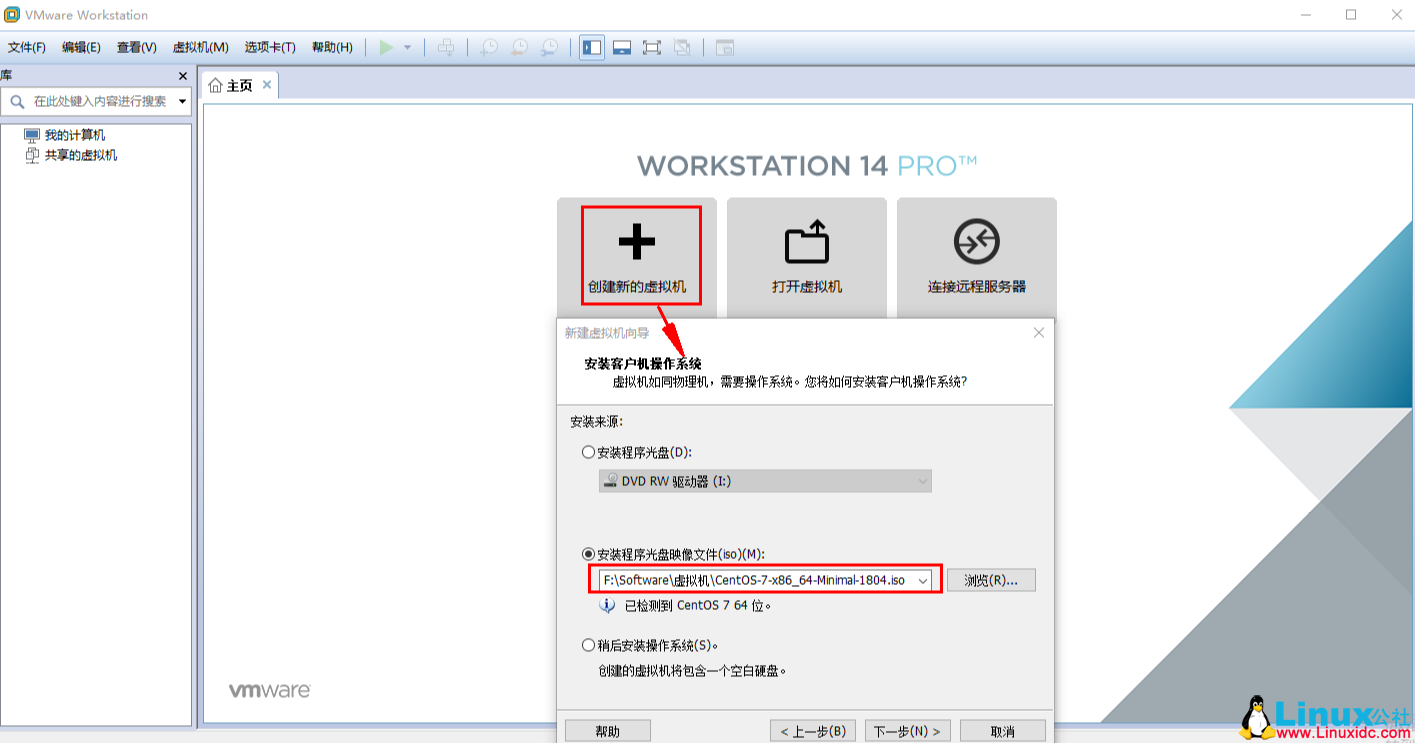Click the 下一步(N) > button
The image size is (1415, 743).
click(907, 731)
